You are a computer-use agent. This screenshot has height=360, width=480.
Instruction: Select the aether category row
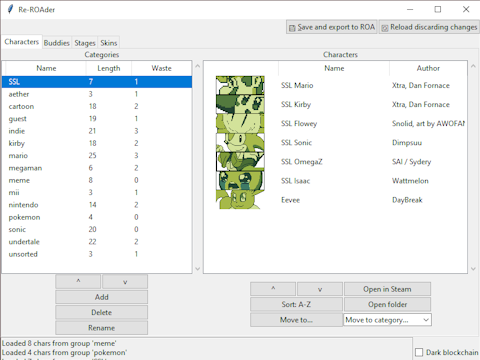tap(97, 94)
